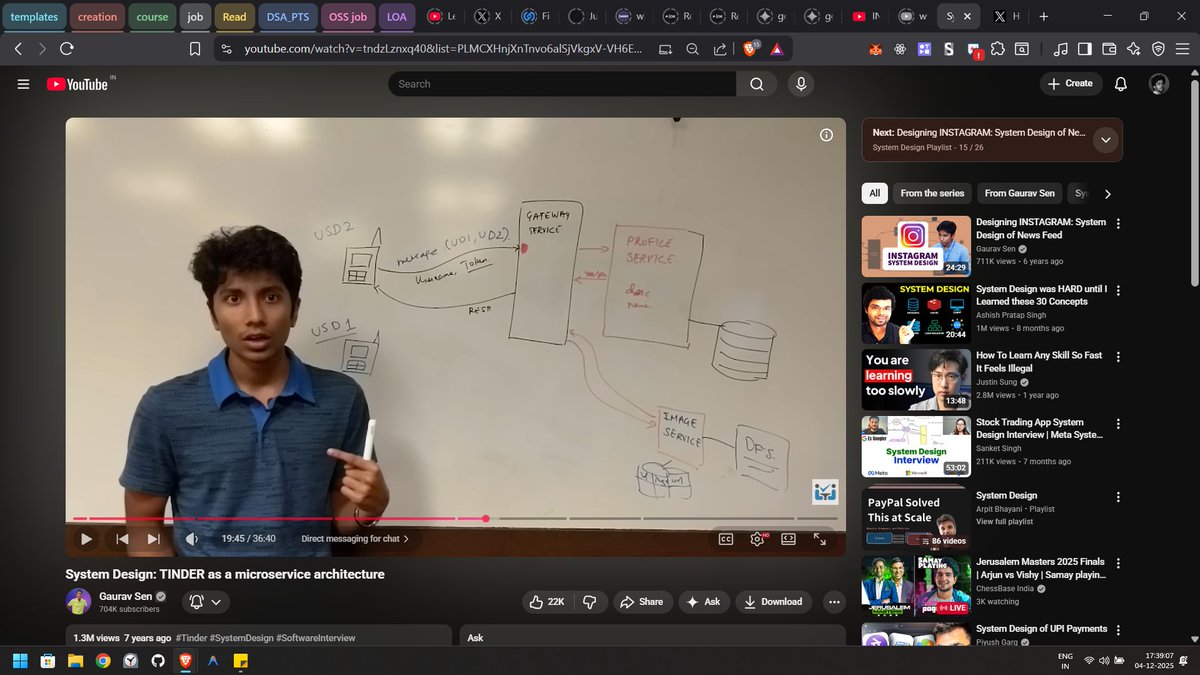
Task: Expand the Next up playlist panel
Action: point(1105,140)
